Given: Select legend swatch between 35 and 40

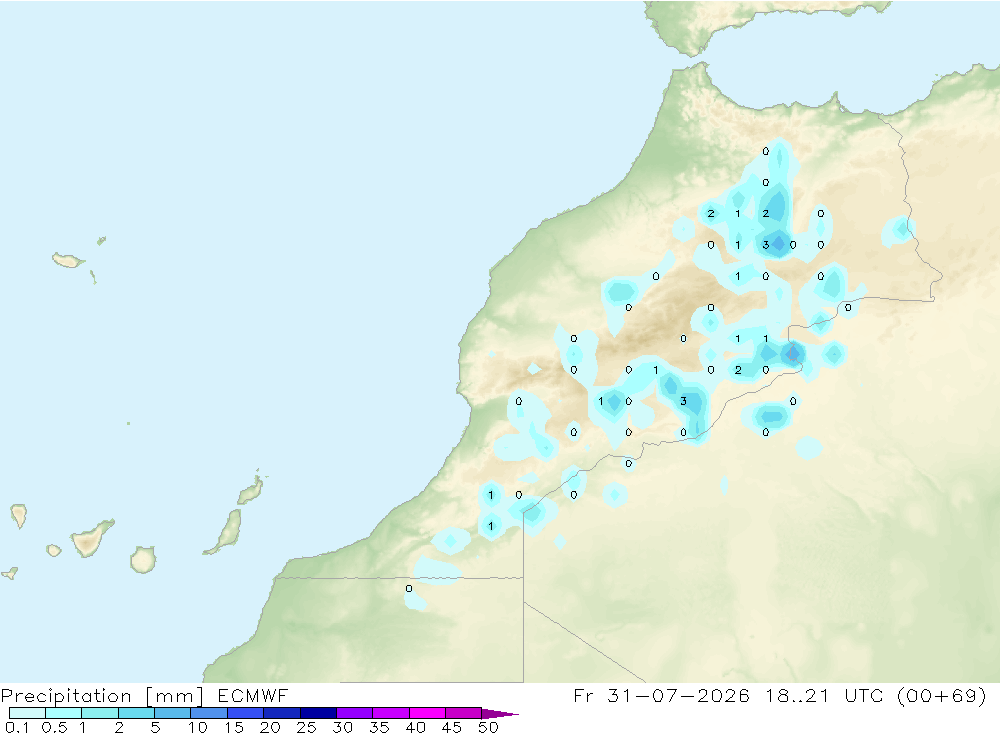Looking at the screenshot, I should click(390, 713).
